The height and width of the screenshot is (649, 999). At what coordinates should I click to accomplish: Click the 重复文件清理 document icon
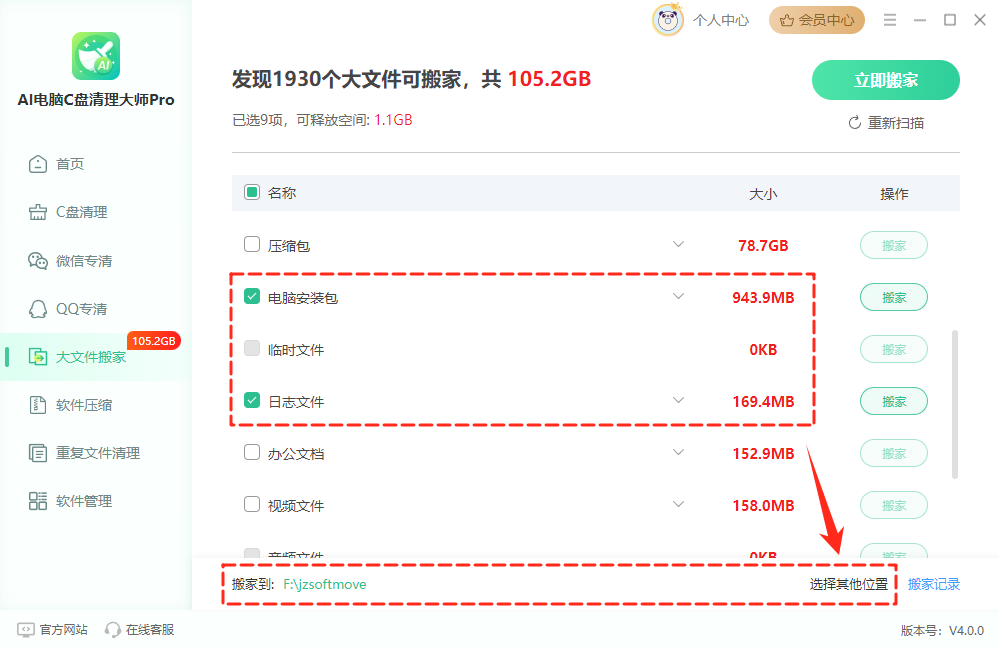coord(38,453)
